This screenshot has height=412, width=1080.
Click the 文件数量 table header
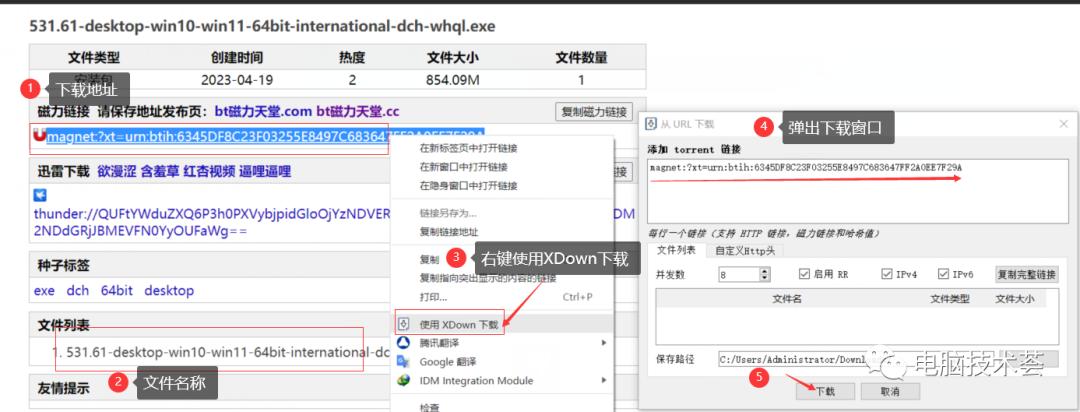[x=581, y=58]
